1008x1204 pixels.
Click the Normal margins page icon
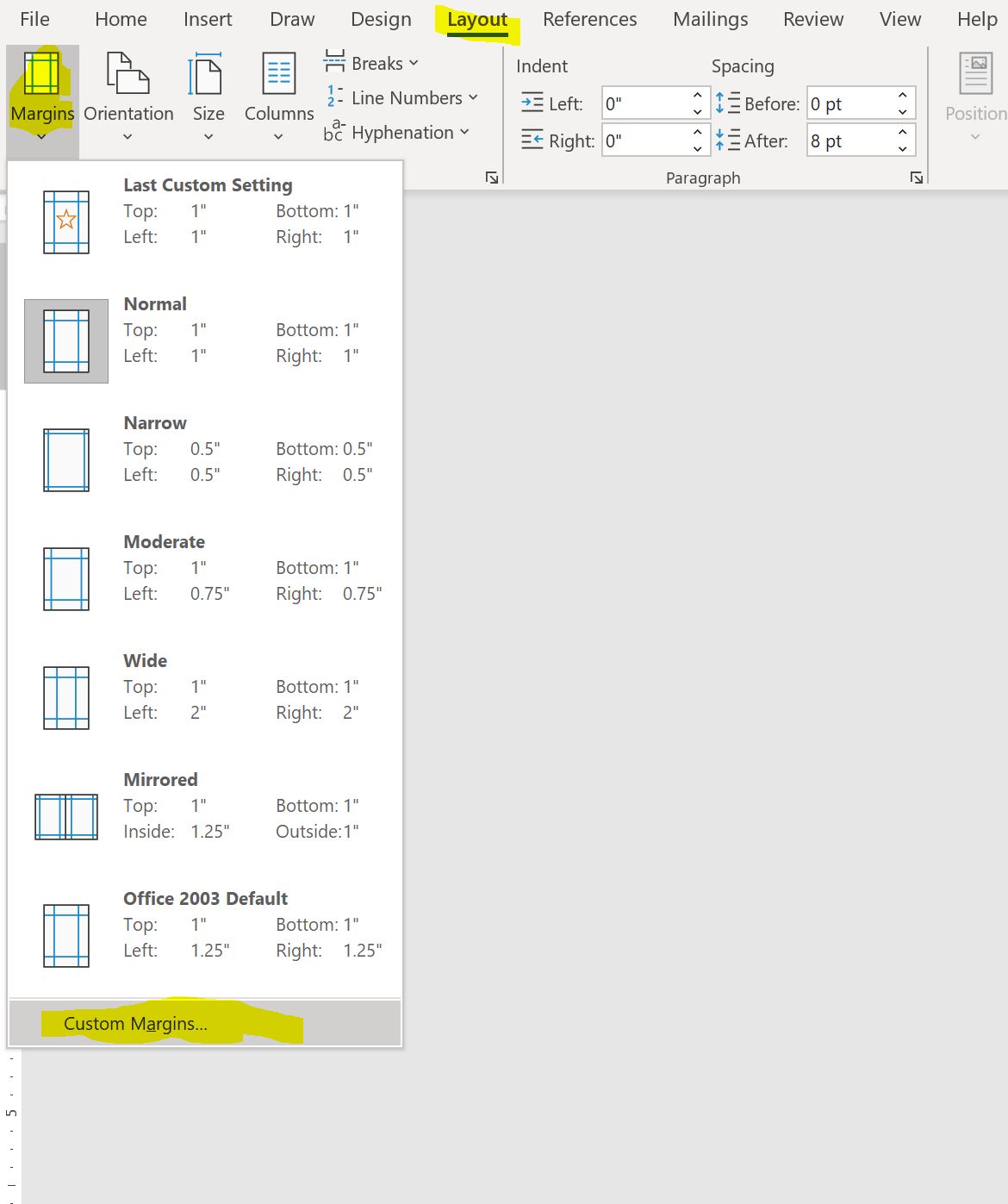[x=66, y=341]
